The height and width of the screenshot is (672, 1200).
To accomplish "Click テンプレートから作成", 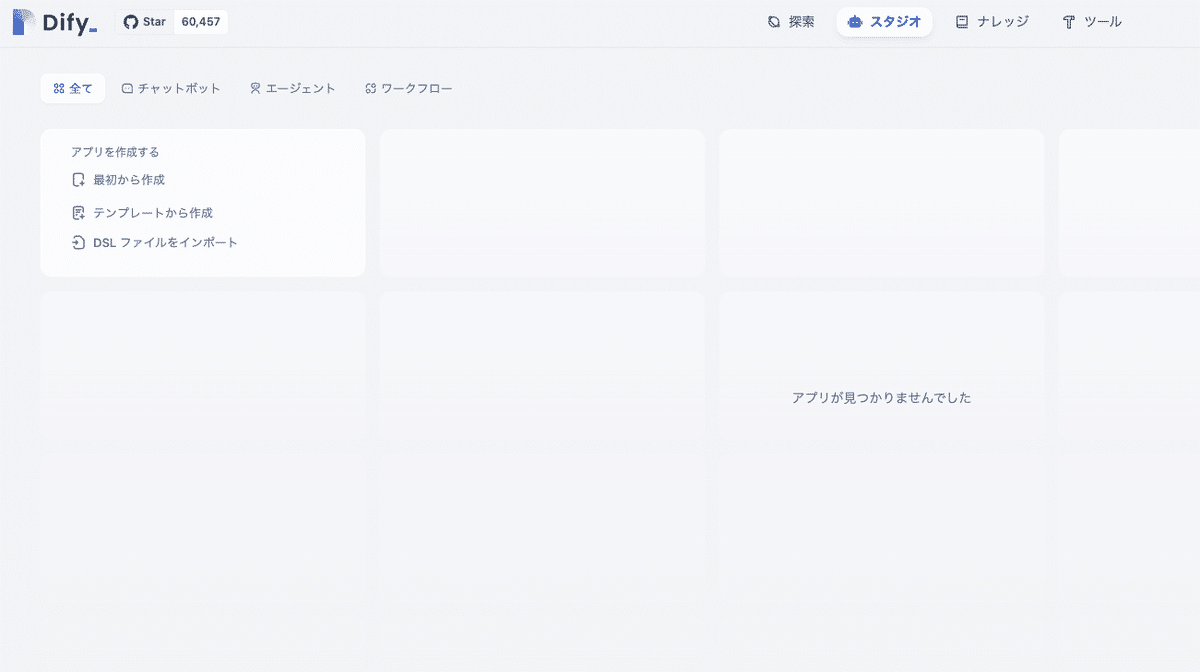I will (x=143, y=213).
